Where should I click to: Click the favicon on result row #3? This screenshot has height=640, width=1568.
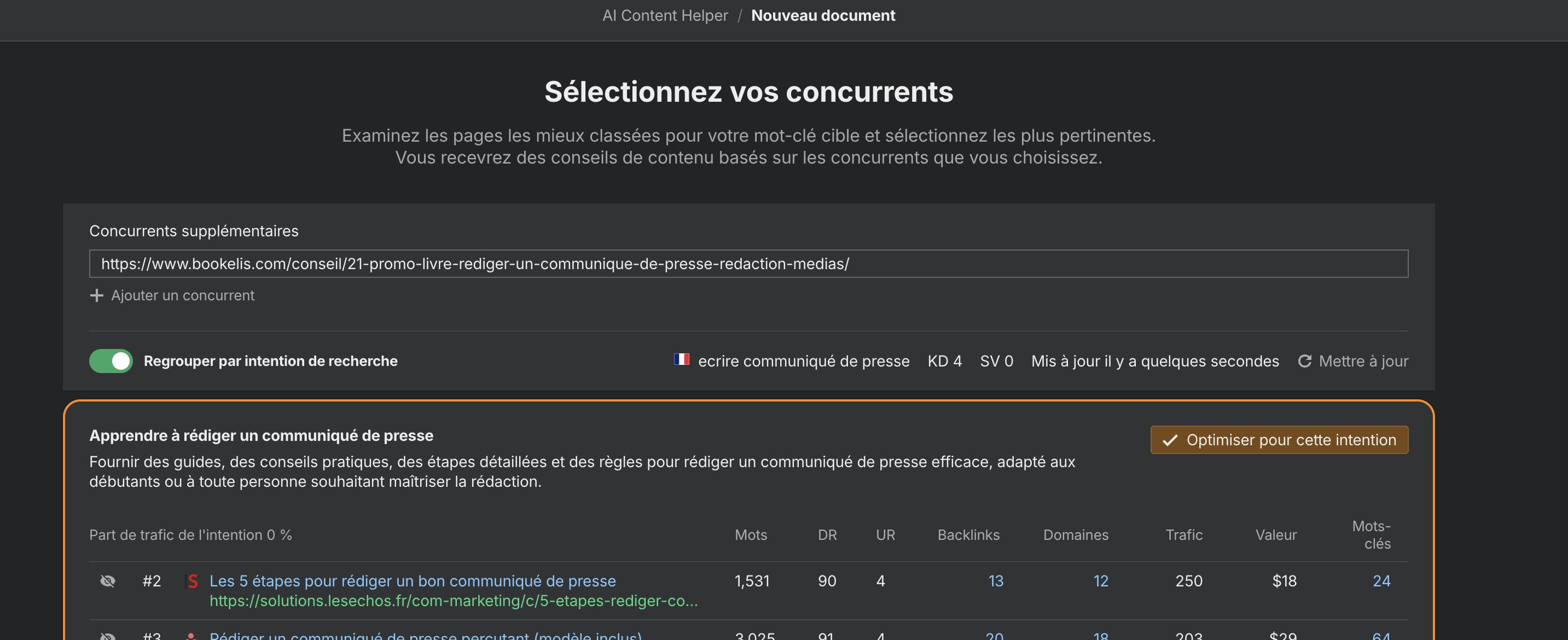pos(193,636)
